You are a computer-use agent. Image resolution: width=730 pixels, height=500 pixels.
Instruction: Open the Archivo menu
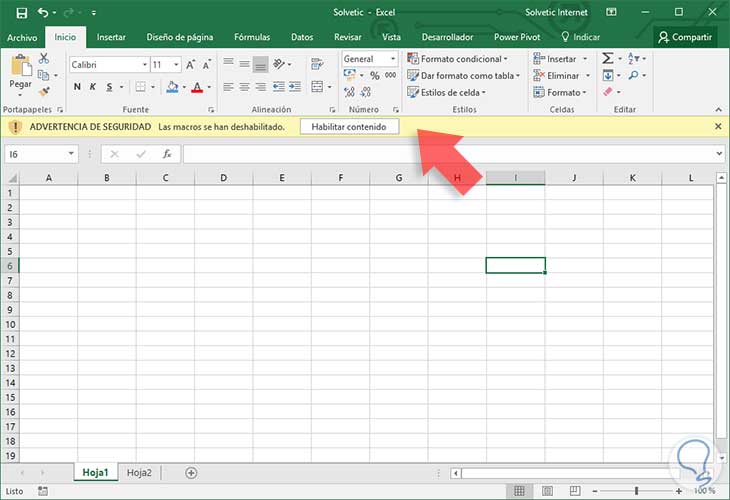[22, 37]
